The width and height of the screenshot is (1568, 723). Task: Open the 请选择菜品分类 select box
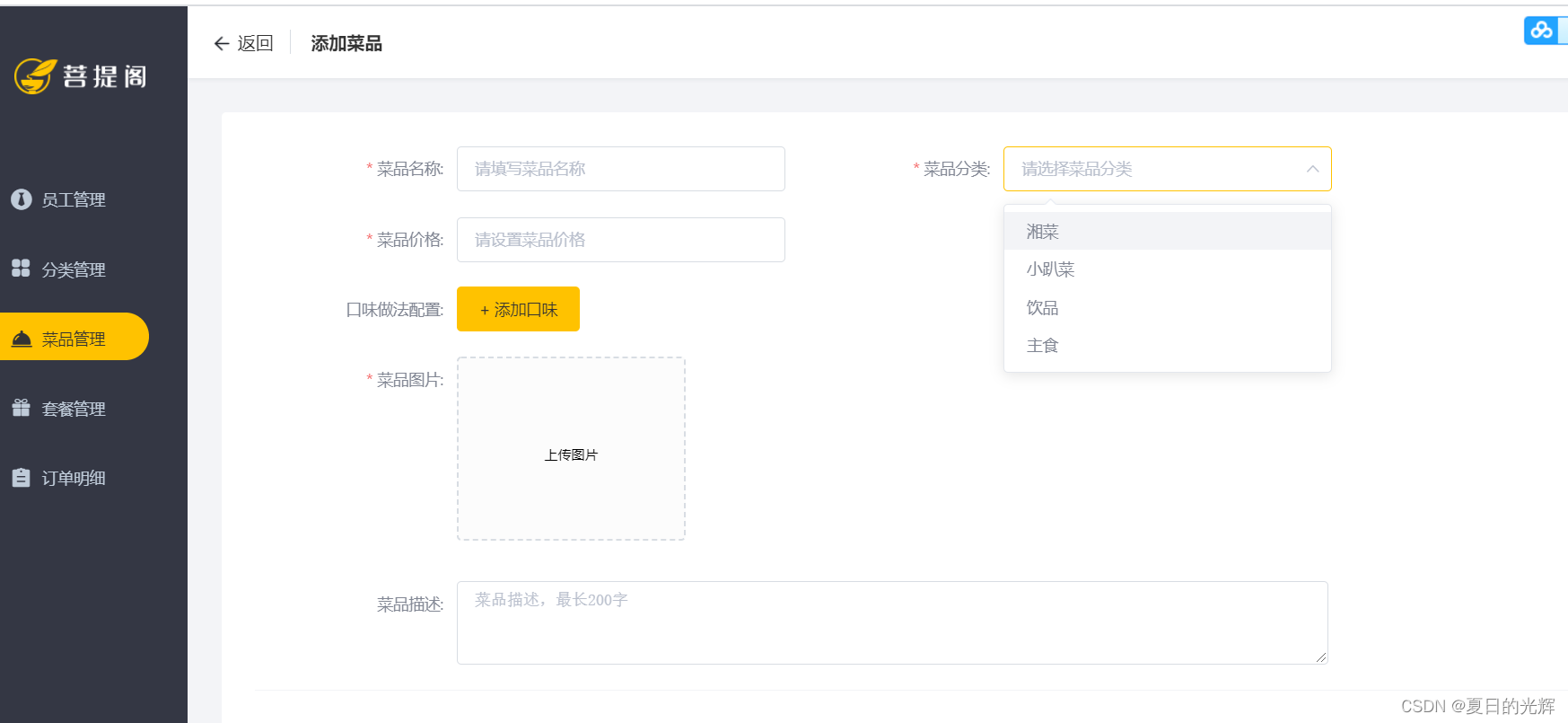(1167, 169)
